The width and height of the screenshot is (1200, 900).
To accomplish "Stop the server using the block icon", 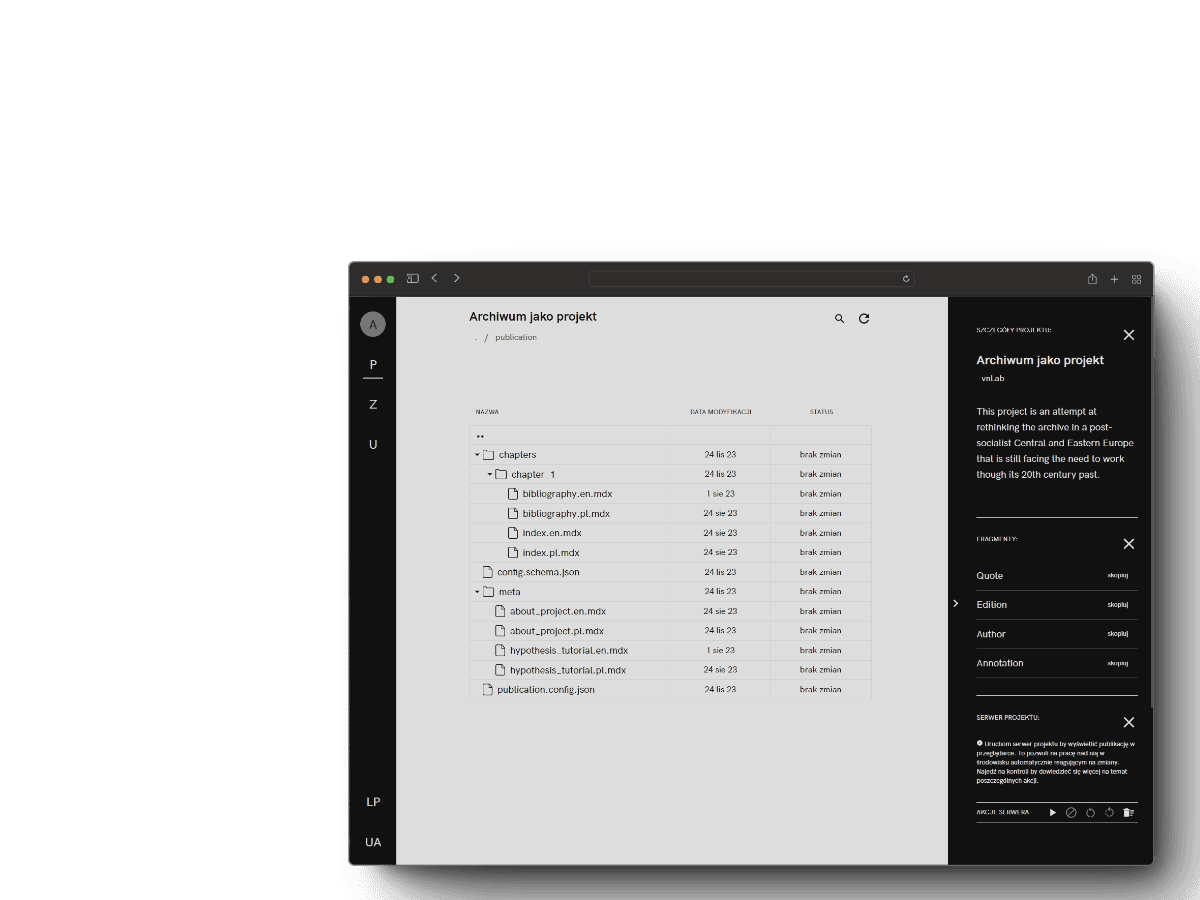I will [x=1072, y=812].
